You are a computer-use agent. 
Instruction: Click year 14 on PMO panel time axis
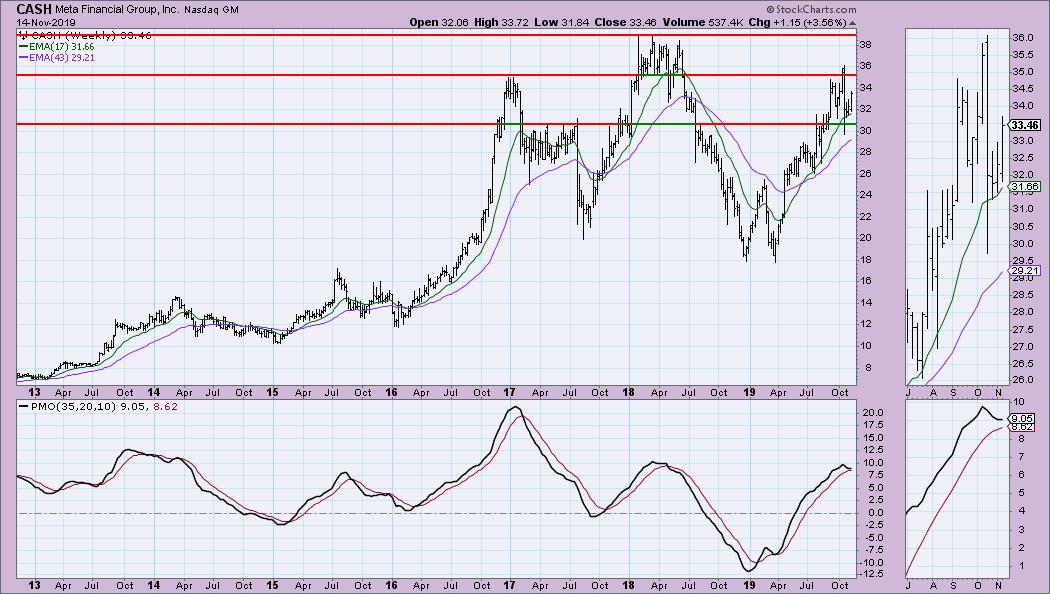153,585
